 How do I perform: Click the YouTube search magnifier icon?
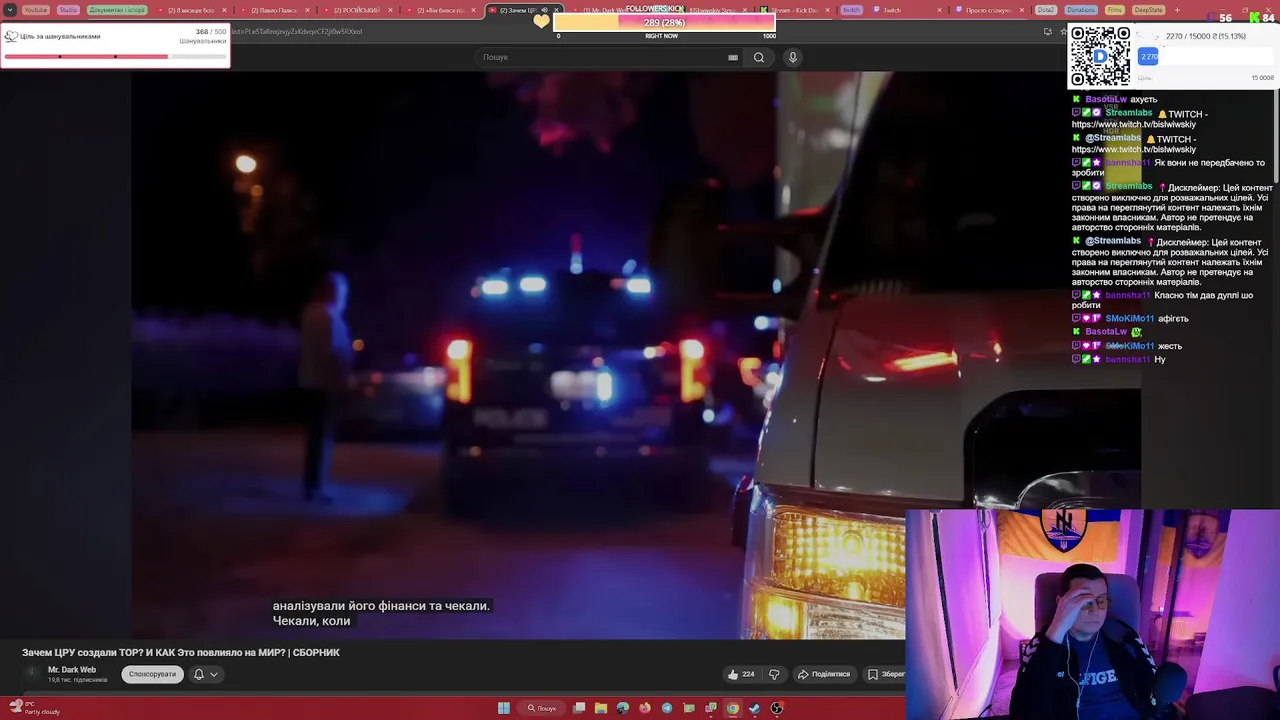(759, 57)
